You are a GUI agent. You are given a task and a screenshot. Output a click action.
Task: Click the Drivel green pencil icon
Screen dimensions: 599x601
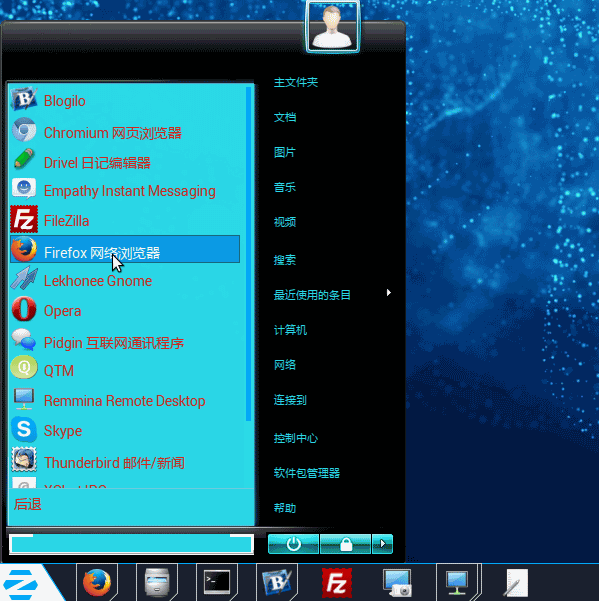[24, 159]
